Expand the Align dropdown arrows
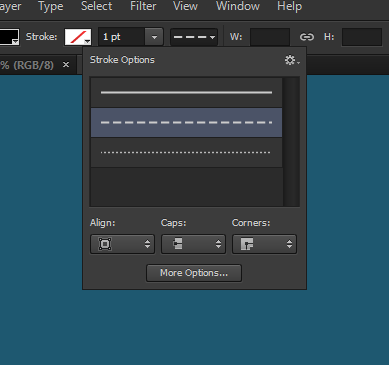This screenshot has height=365, width=389. (x=147, y=244)
